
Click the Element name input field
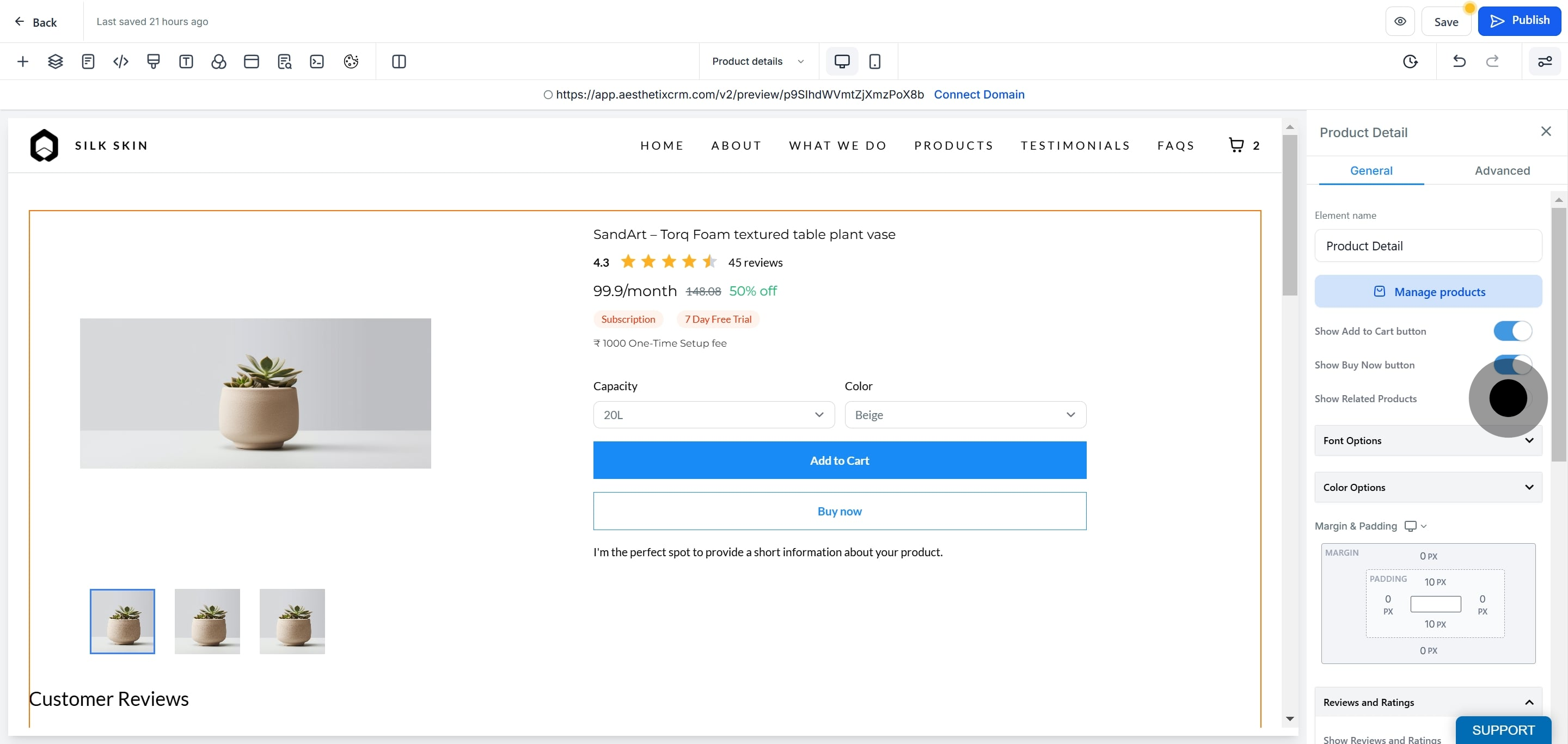coord(1428,246)
